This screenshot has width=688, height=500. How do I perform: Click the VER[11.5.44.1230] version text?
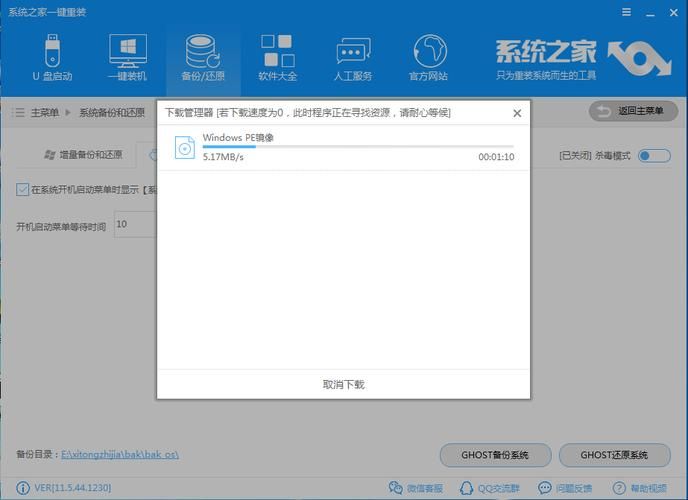coord(72,488)
